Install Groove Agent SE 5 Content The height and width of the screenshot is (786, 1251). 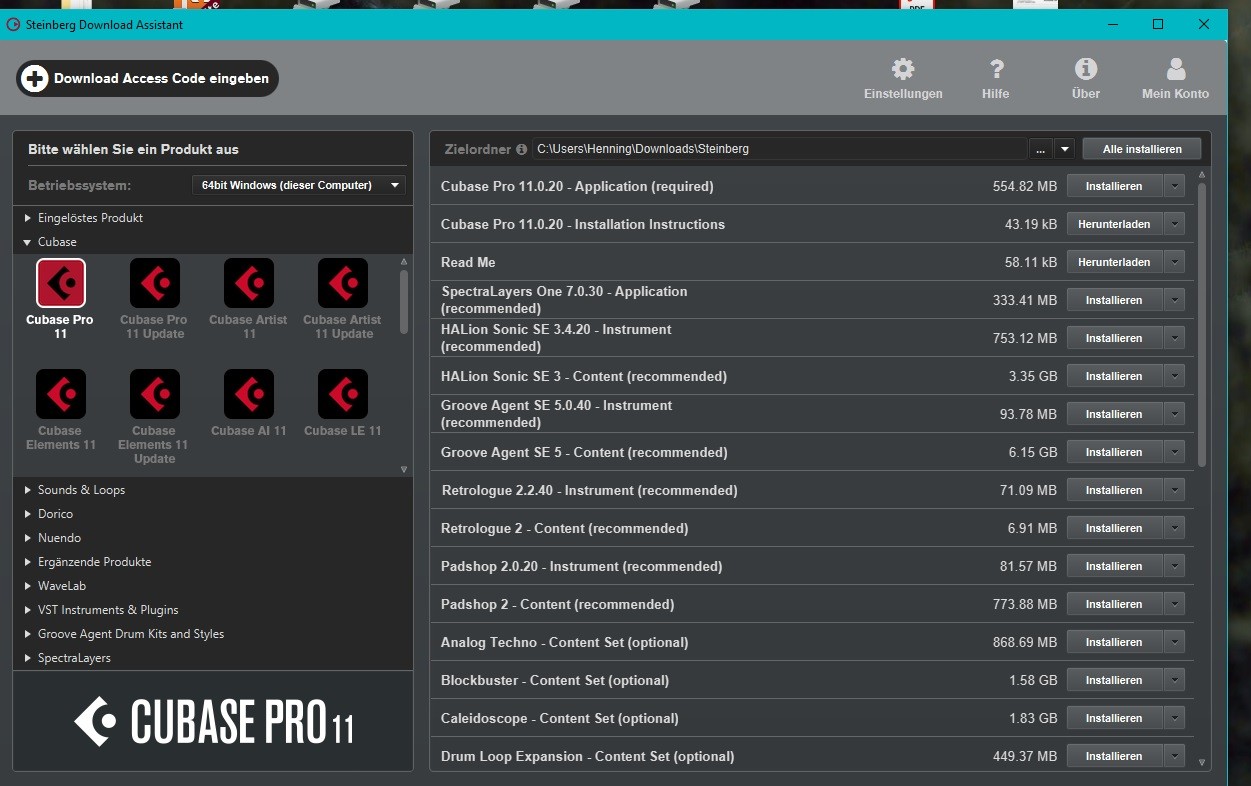click(1114, 452)
